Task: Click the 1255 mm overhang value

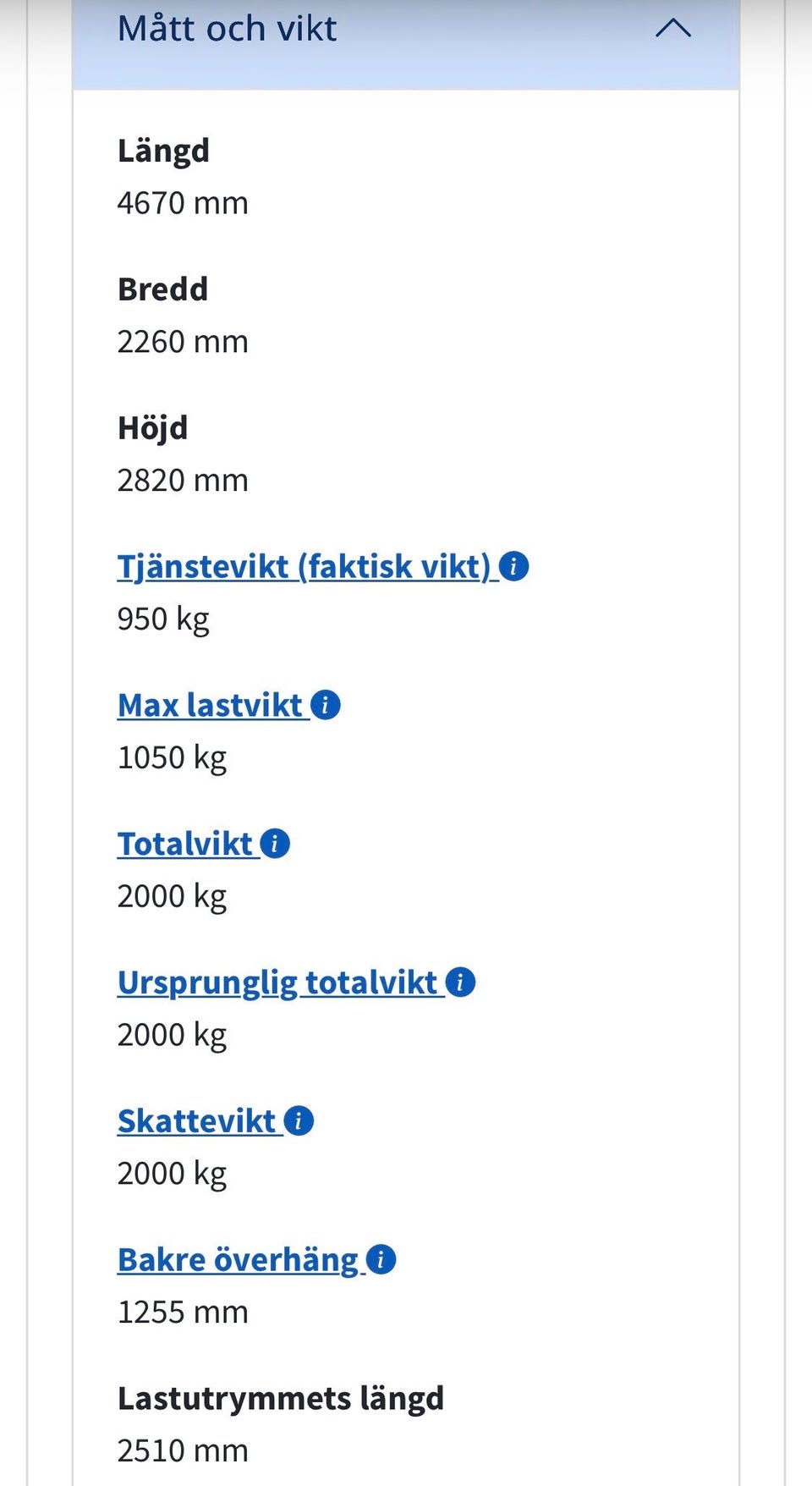Action: pos(183,1313)
